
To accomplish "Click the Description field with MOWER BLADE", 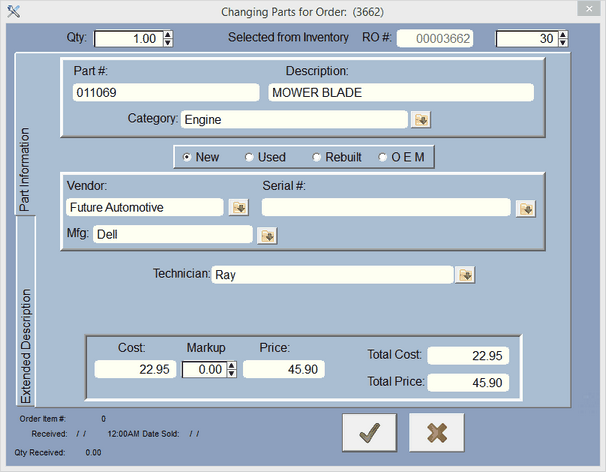I will [x=400, y=92].
